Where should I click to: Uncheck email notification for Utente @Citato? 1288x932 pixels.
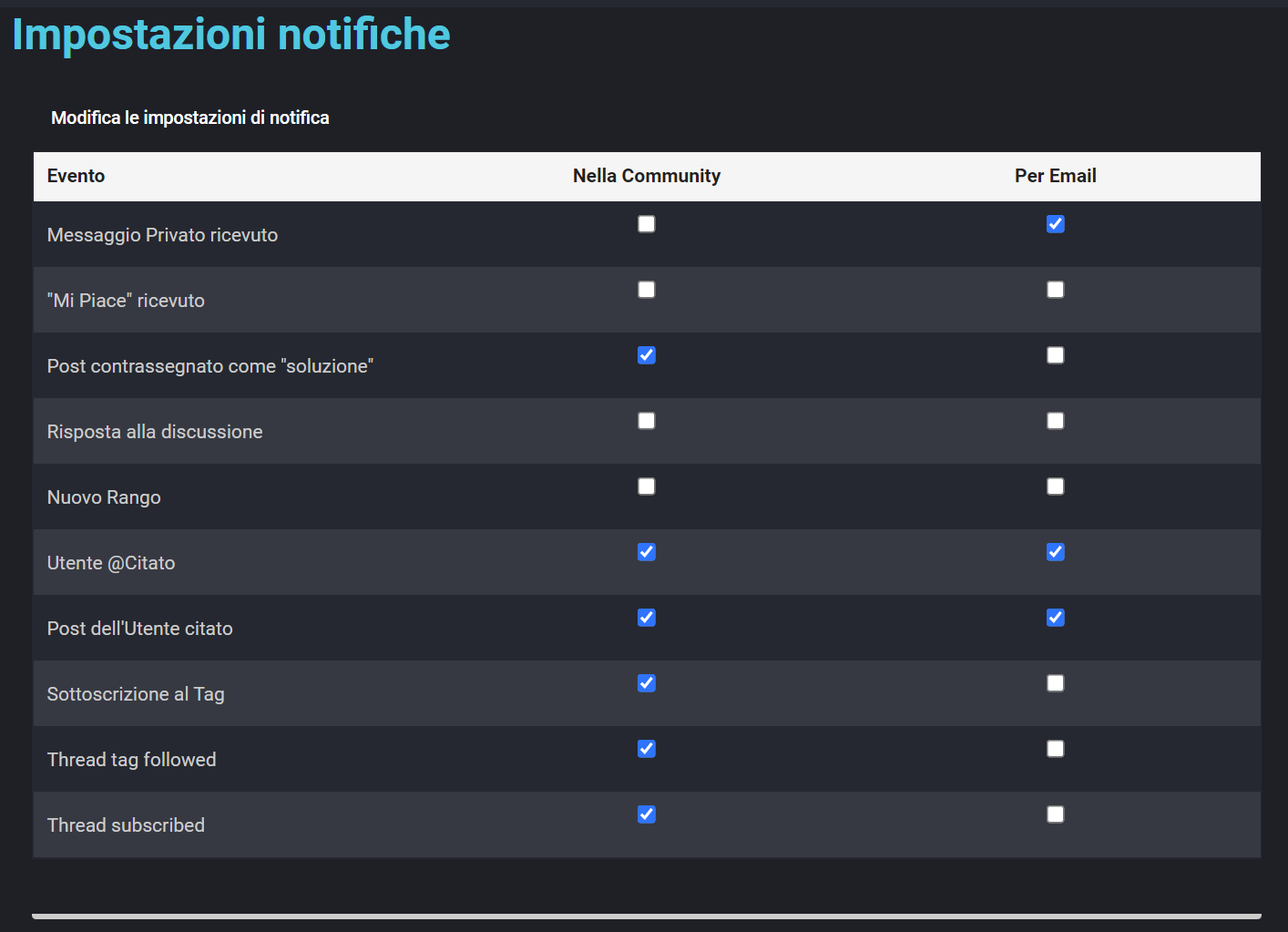[1055, 552]
